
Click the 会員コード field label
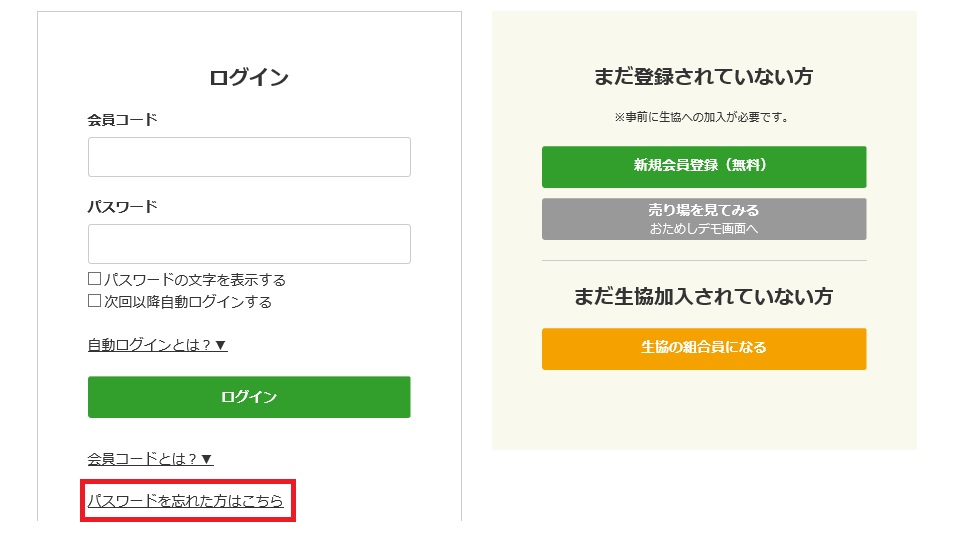(122, 119)
